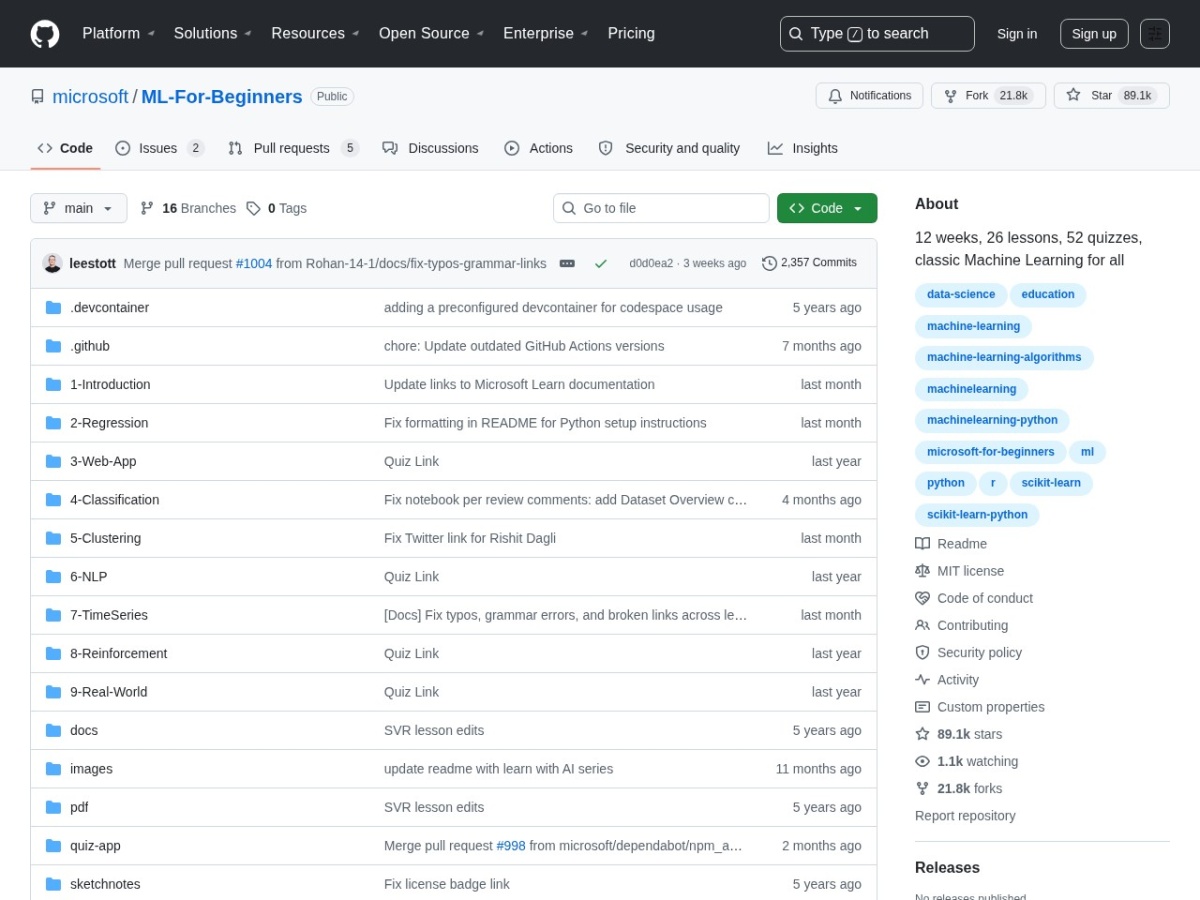
Task: Expand the Solutions menu
Action: coord(212,33)
